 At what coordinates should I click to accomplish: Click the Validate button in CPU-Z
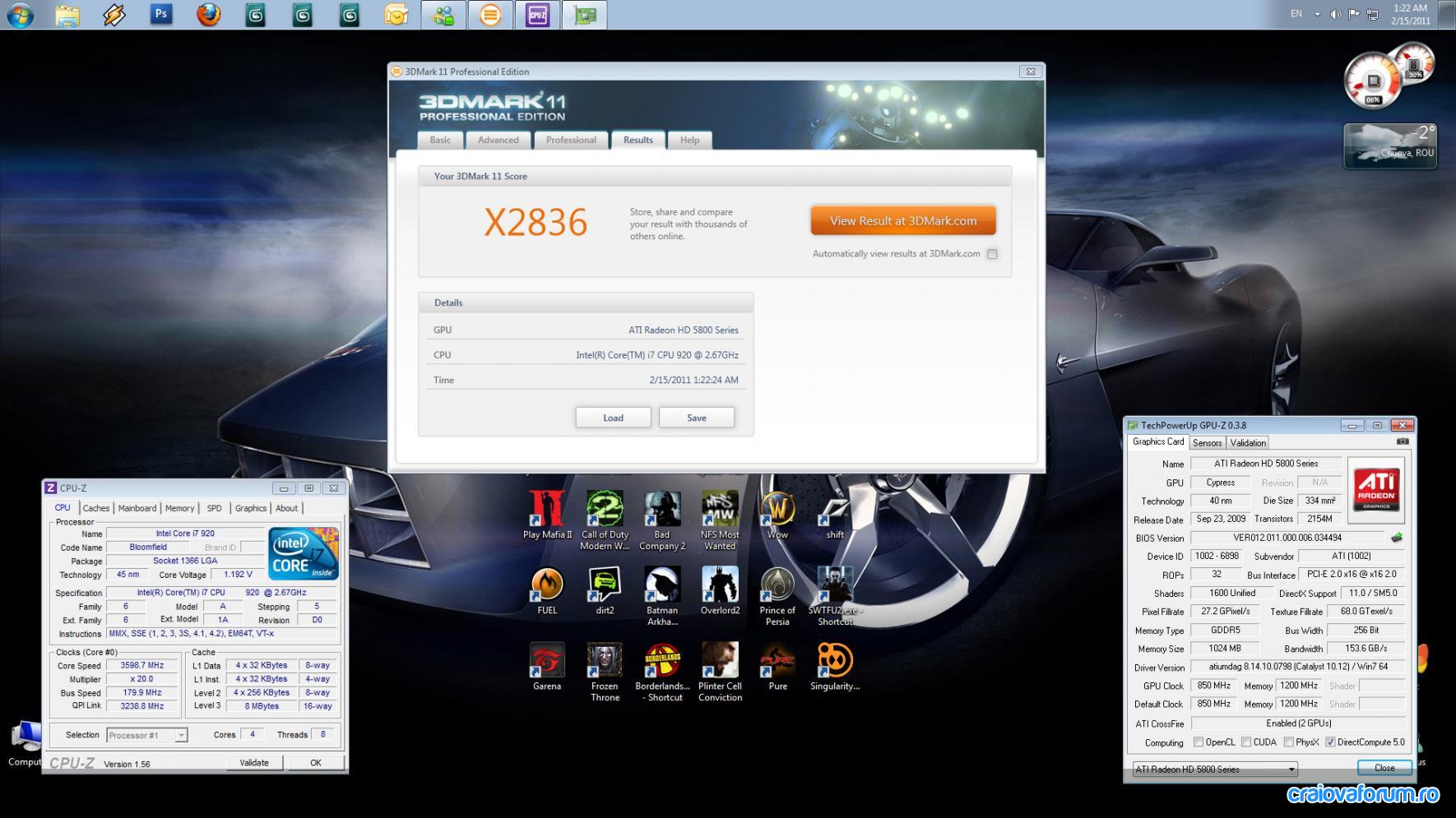(x=254, y=763)
